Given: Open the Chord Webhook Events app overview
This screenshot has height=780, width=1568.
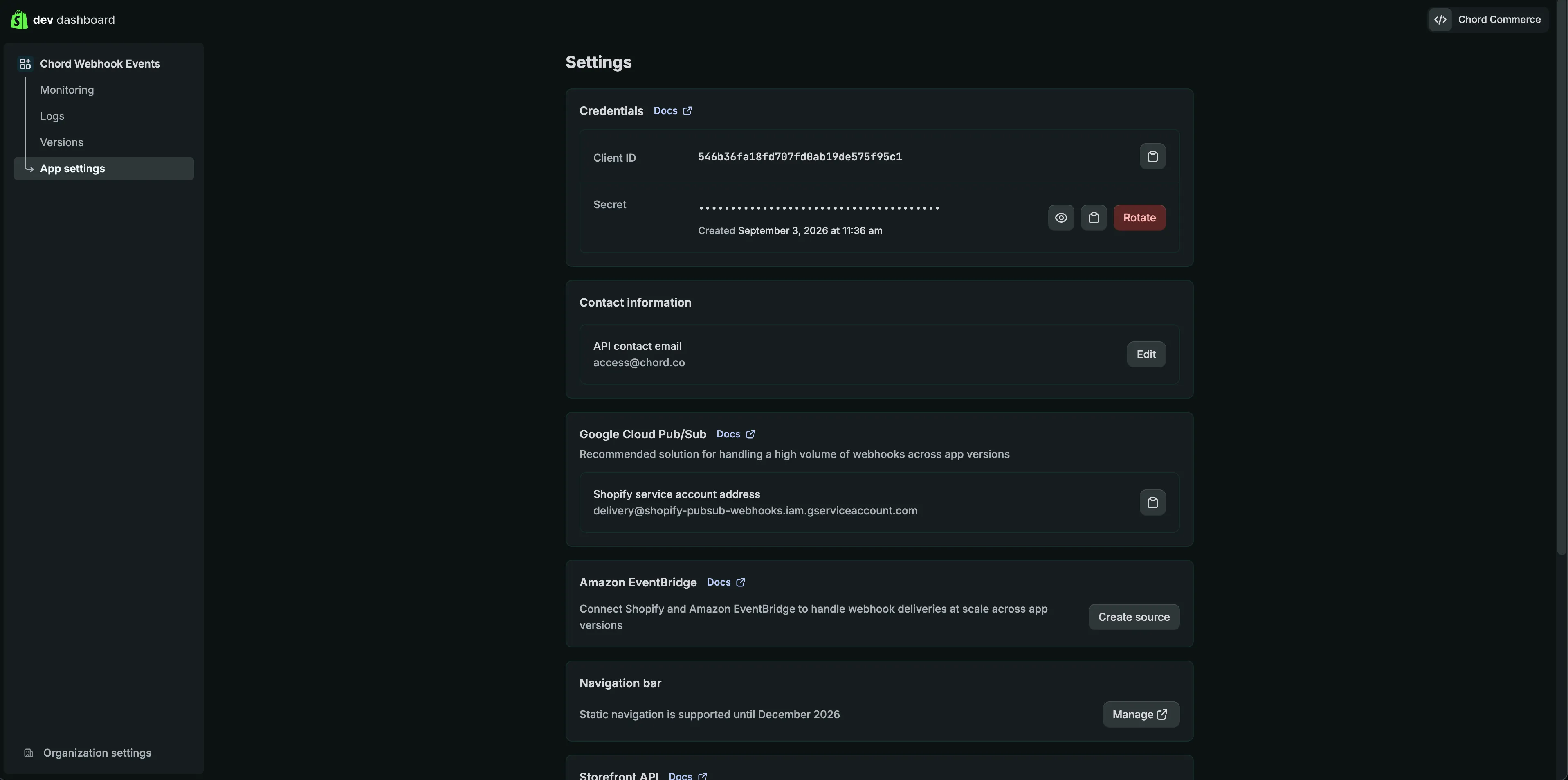Looking at the screenshot, I should tap(100, 64).
